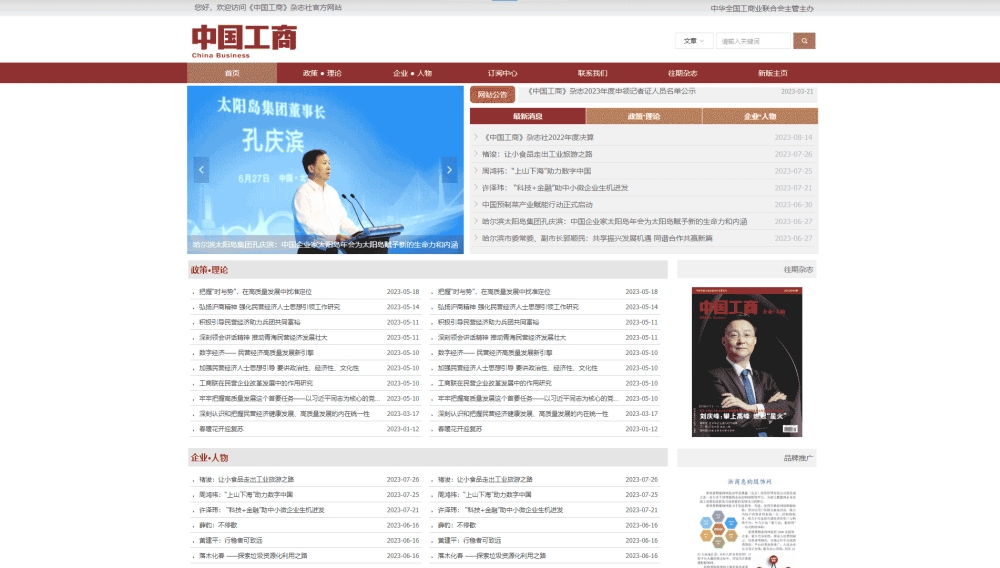Select the 企业·人物 tab above news list
This screenshot has width=1000, height=568.
click(x=760, y=116)
